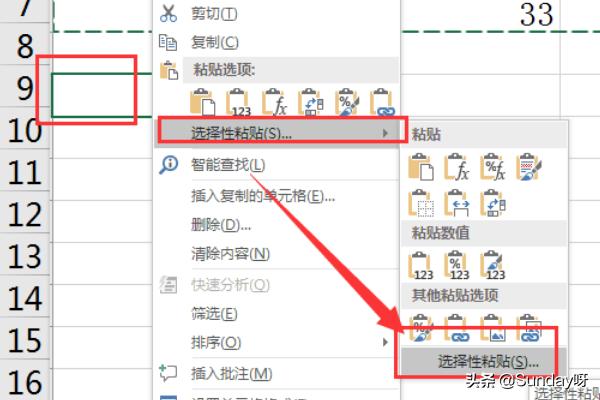The width and height of the screenshot is (600, 400).
Task: Select Values and Source Formatting brush 123 icon
Action: 493,266
